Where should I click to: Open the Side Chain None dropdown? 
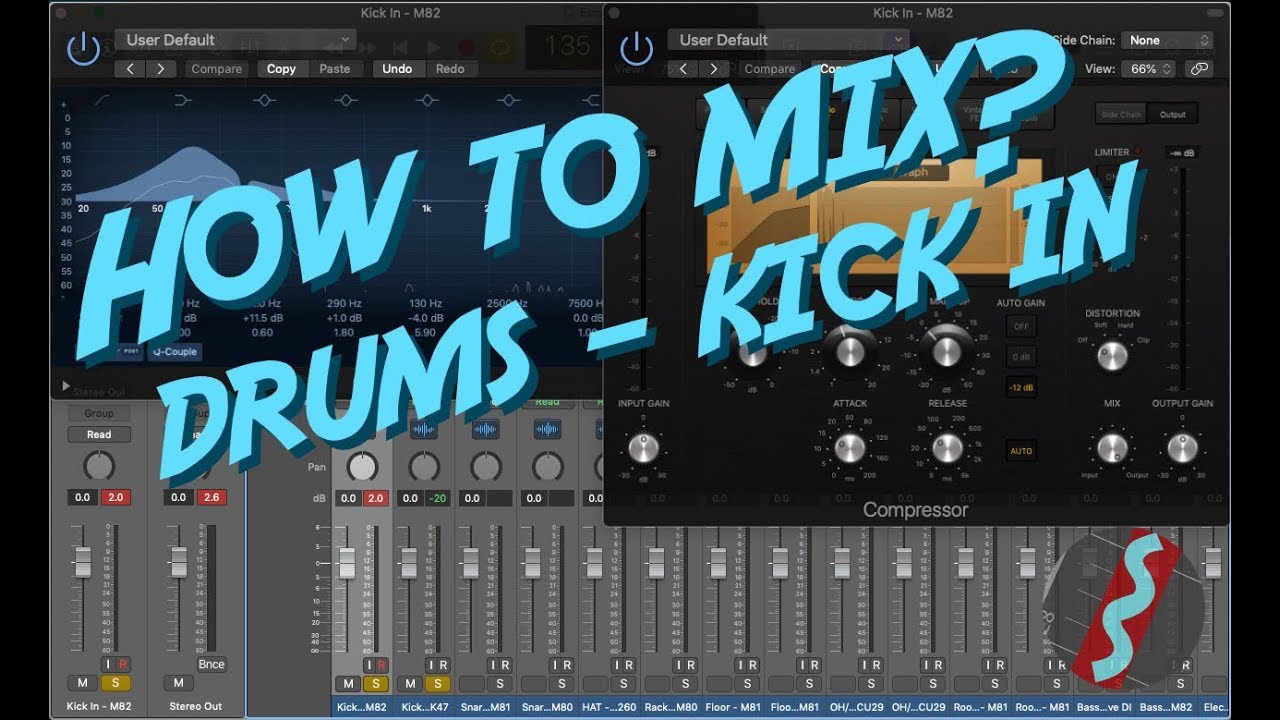[1168, 40]
